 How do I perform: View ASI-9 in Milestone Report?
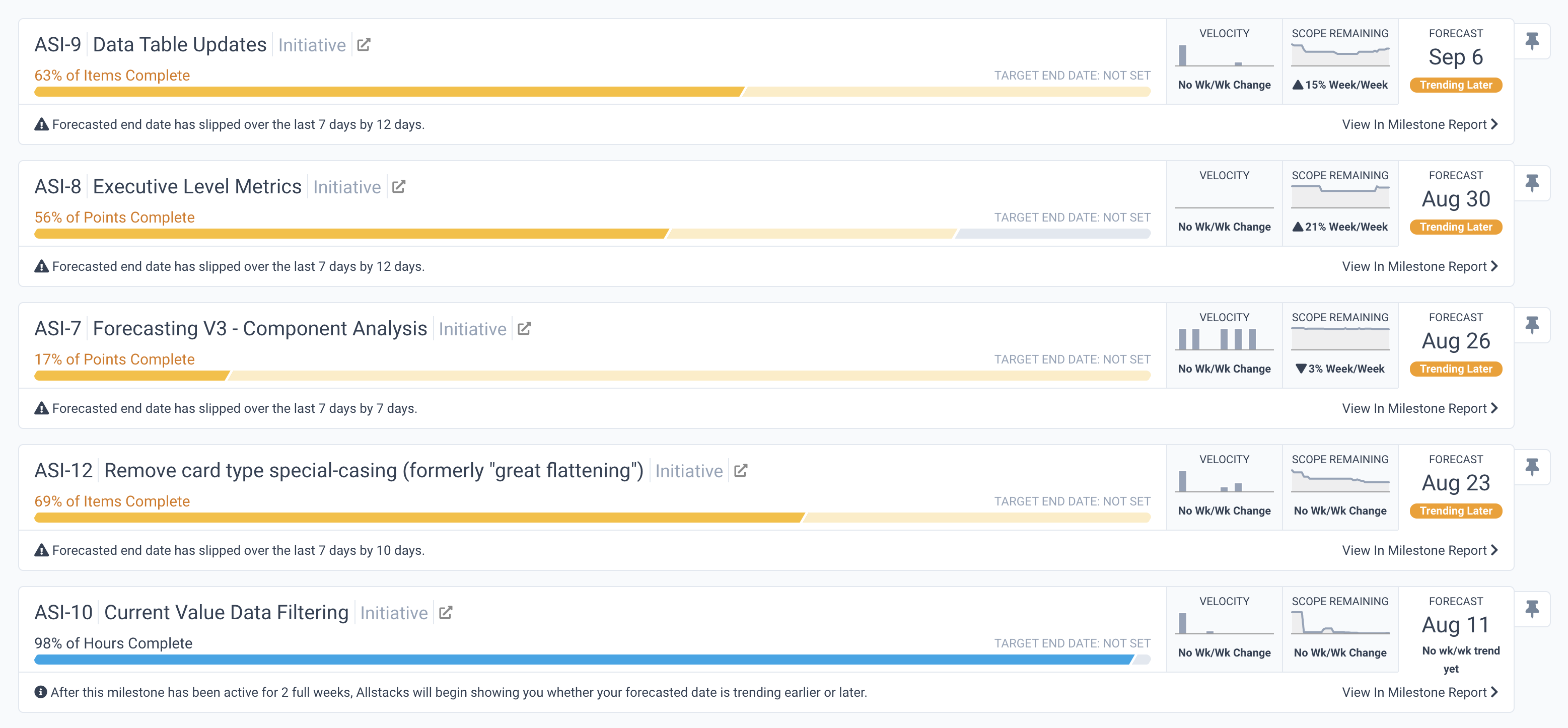(x=1419, y=124)
